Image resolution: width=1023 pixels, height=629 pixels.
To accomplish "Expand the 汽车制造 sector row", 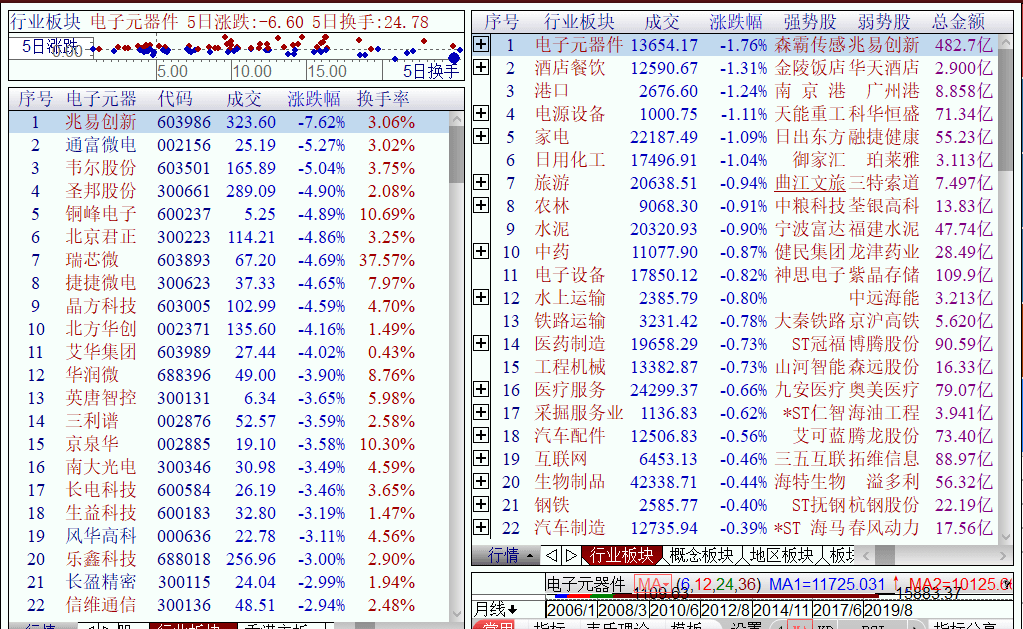I will (x=481, y=527).
